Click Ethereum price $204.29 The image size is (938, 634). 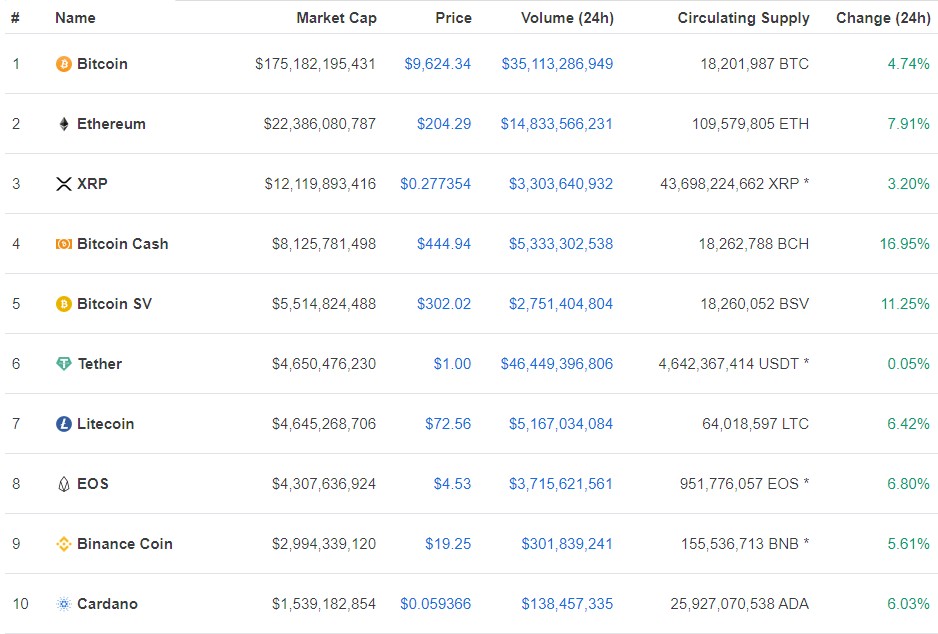pos(444,124)
